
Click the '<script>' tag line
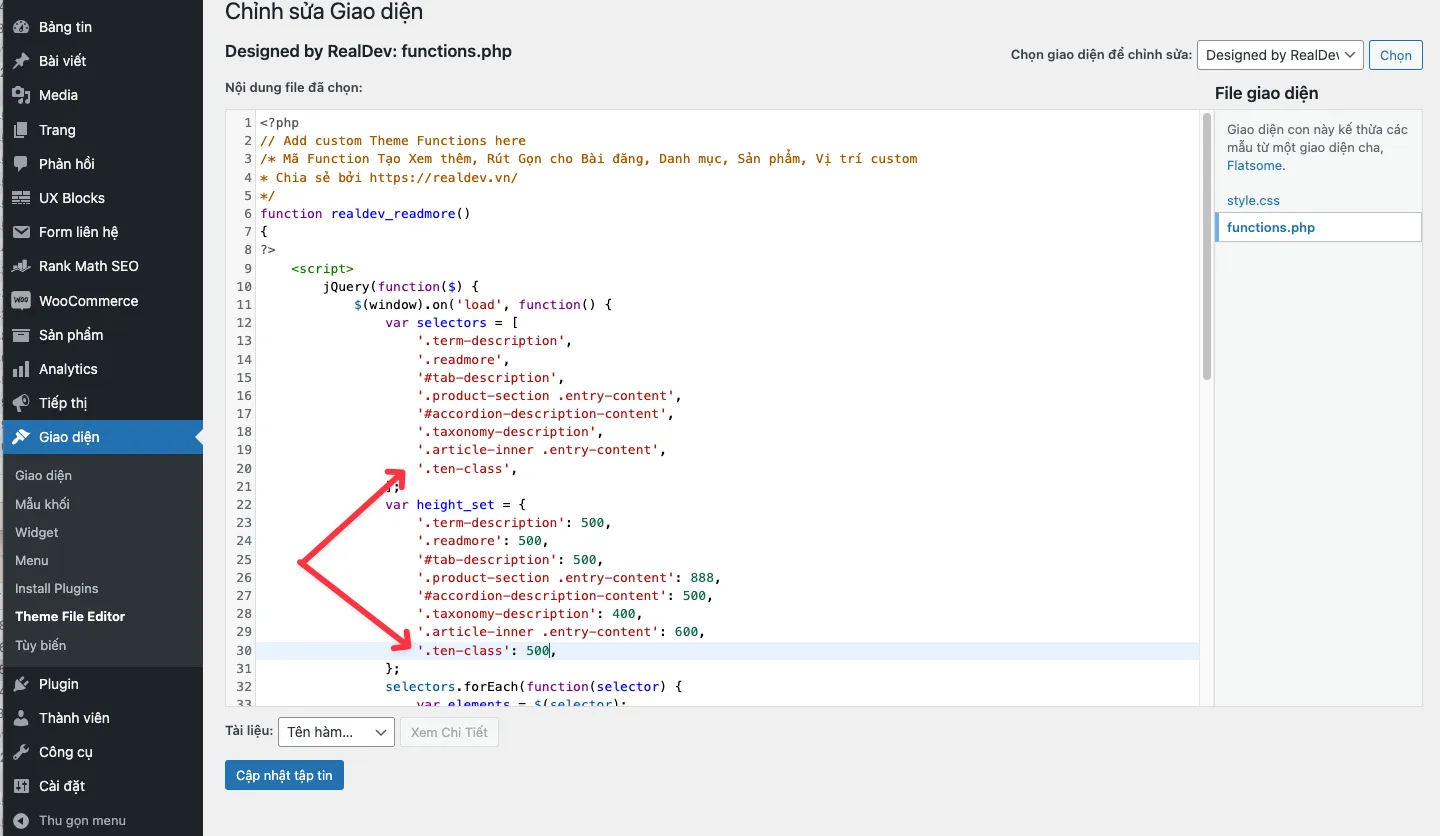point(322,268)
